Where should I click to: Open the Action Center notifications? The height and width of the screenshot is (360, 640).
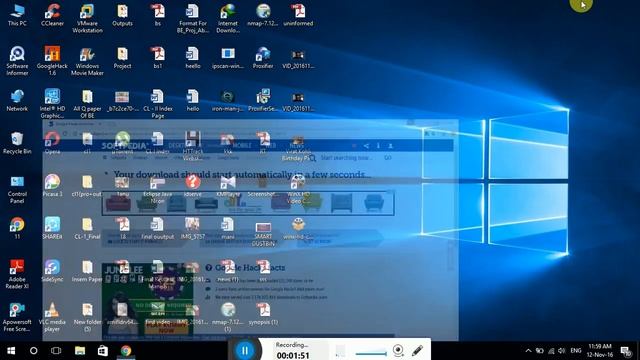[626, 351]
